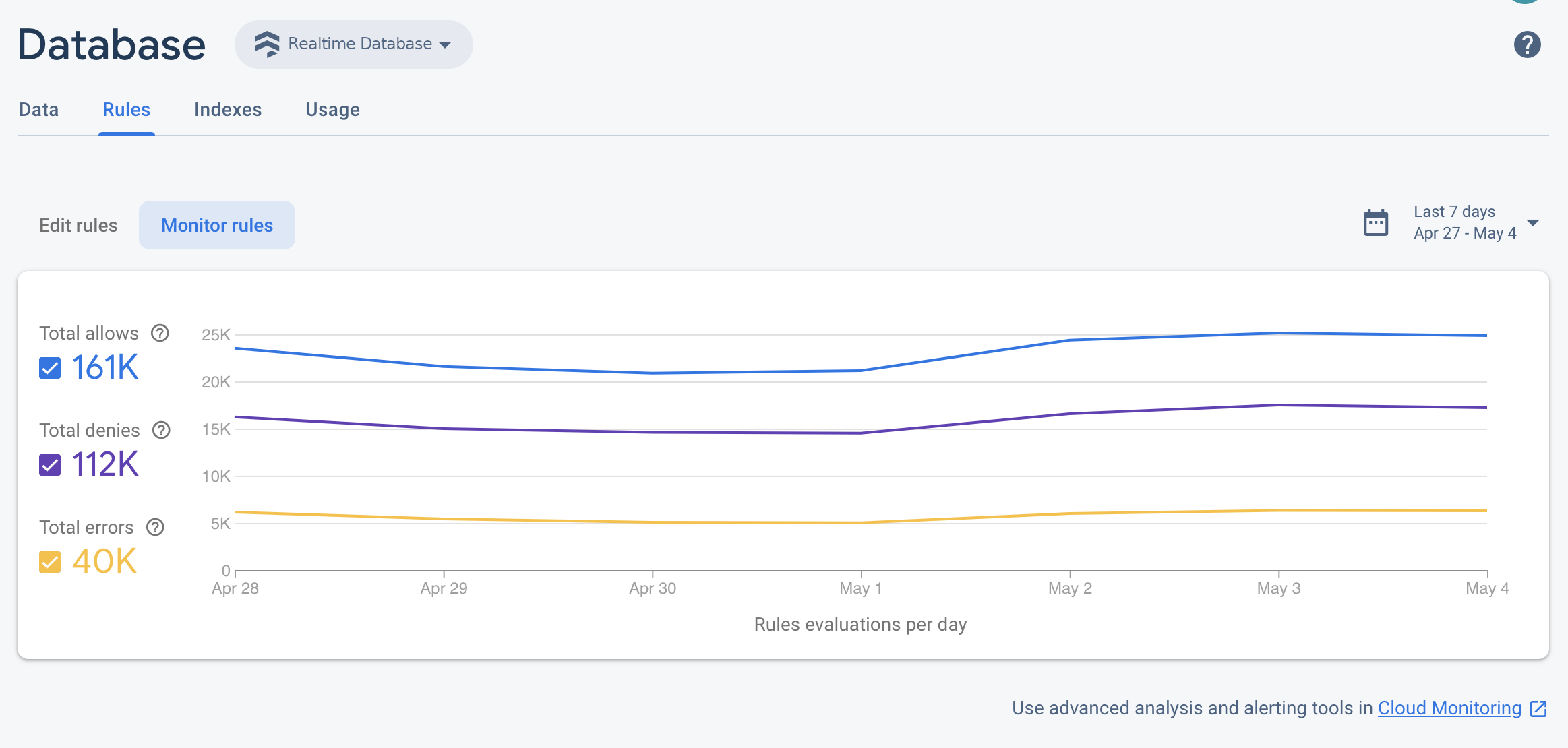The width and height of the screenshot is (1568, 748).
Task: Click the Rules tab label
Action: (x=126, y=108)
